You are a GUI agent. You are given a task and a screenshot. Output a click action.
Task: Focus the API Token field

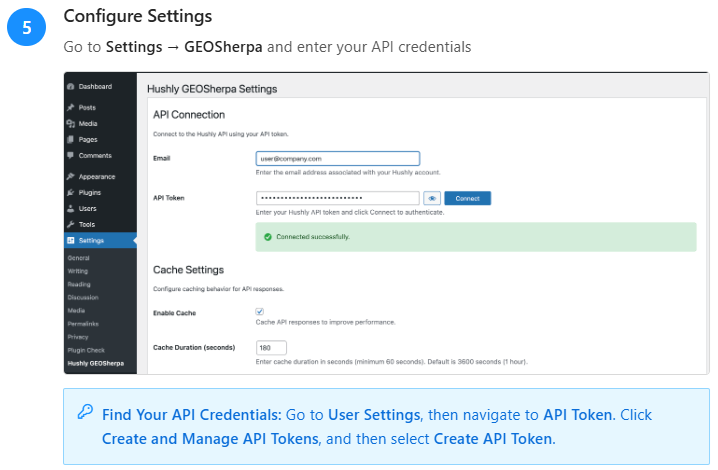click(x=338, y=198)
